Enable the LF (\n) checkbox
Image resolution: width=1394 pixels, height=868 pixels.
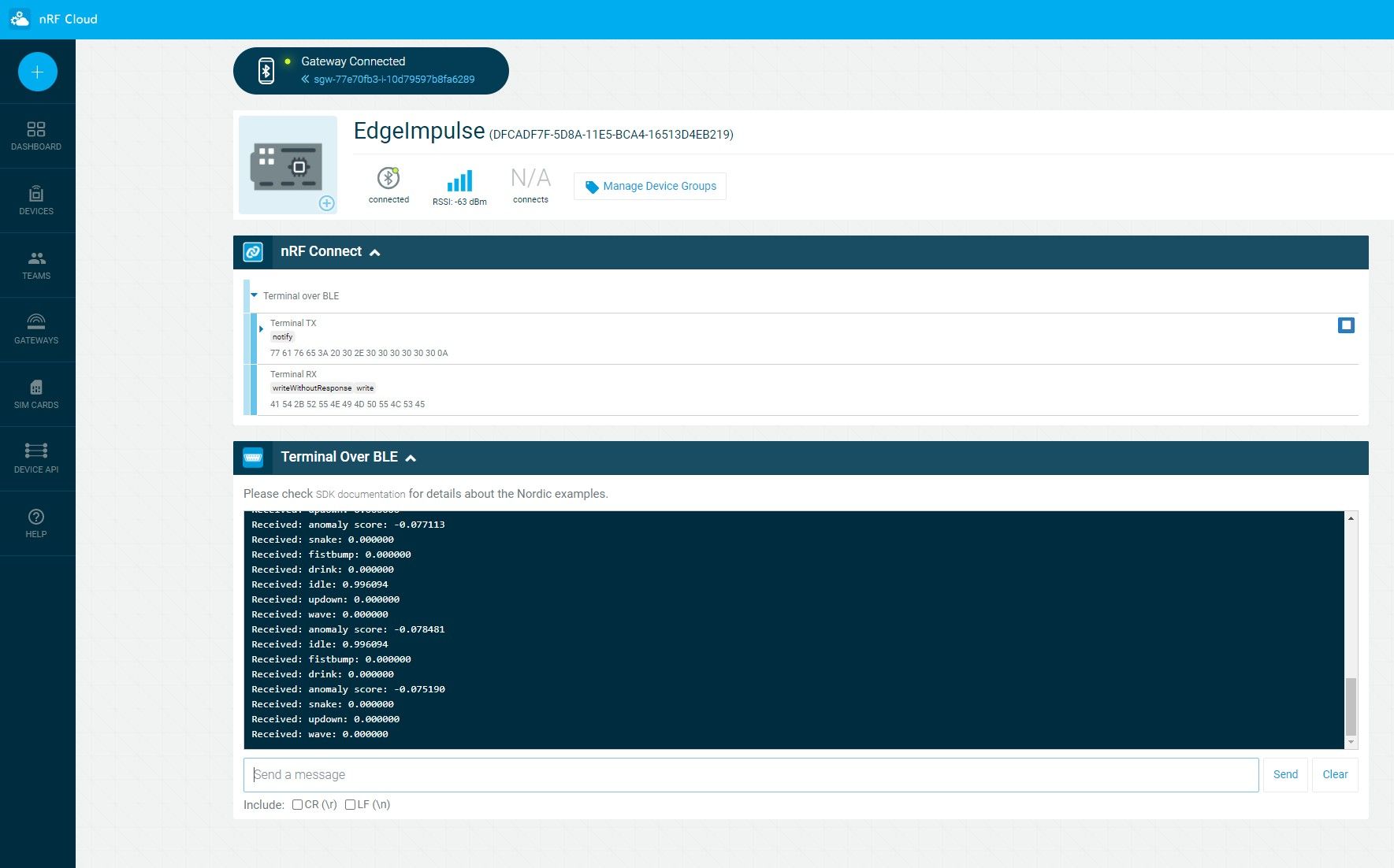point(350,805)
